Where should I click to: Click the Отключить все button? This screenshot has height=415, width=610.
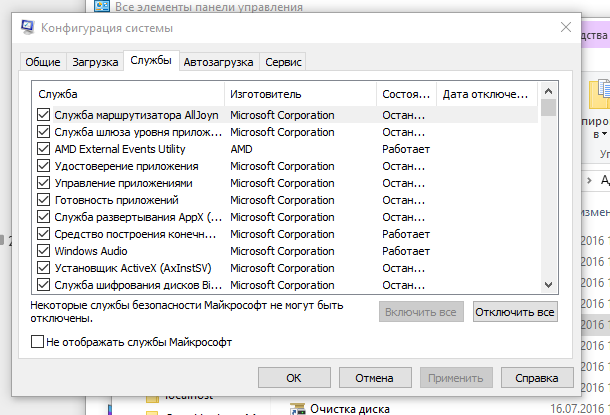click(515, 312)
